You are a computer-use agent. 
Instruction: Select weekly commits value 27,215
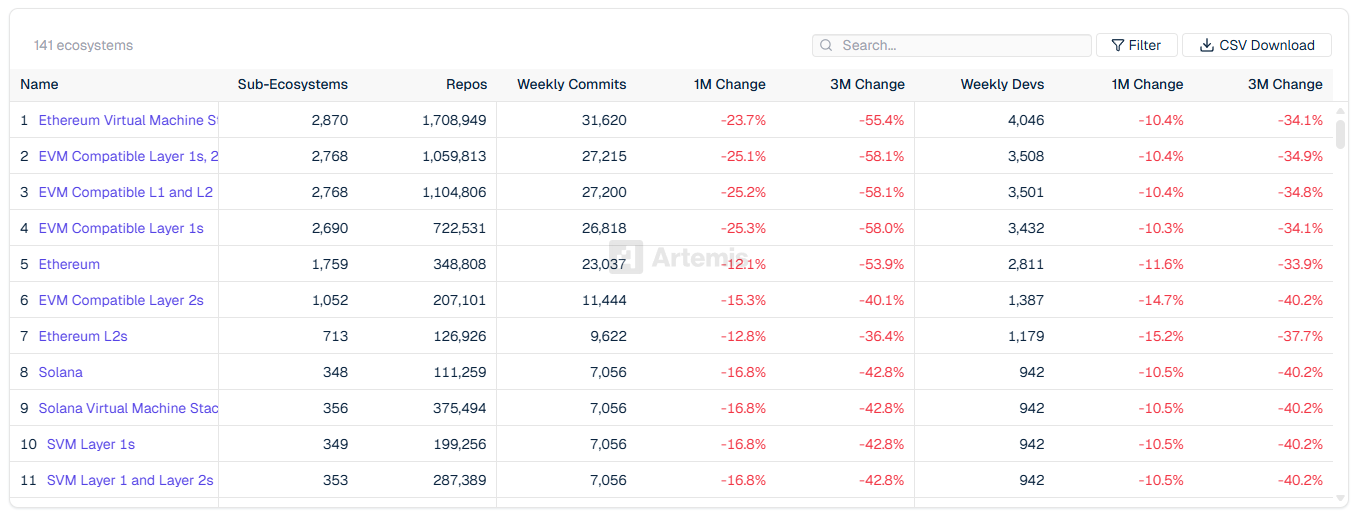click(x=604, y=156)
